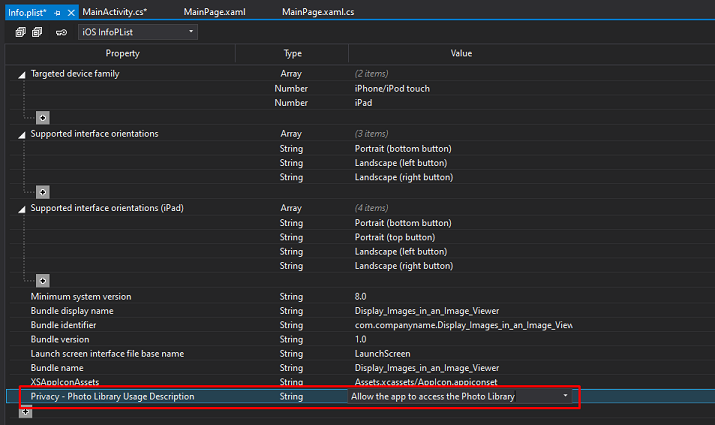Screen dimensions: 715x425
Task: Close the Info.plist tab
Action: click(x=70, y=11)
